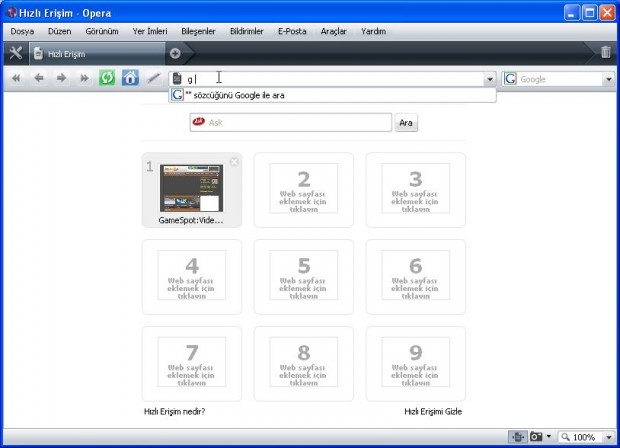Open the Bildirimler menu

coord(247,32)
